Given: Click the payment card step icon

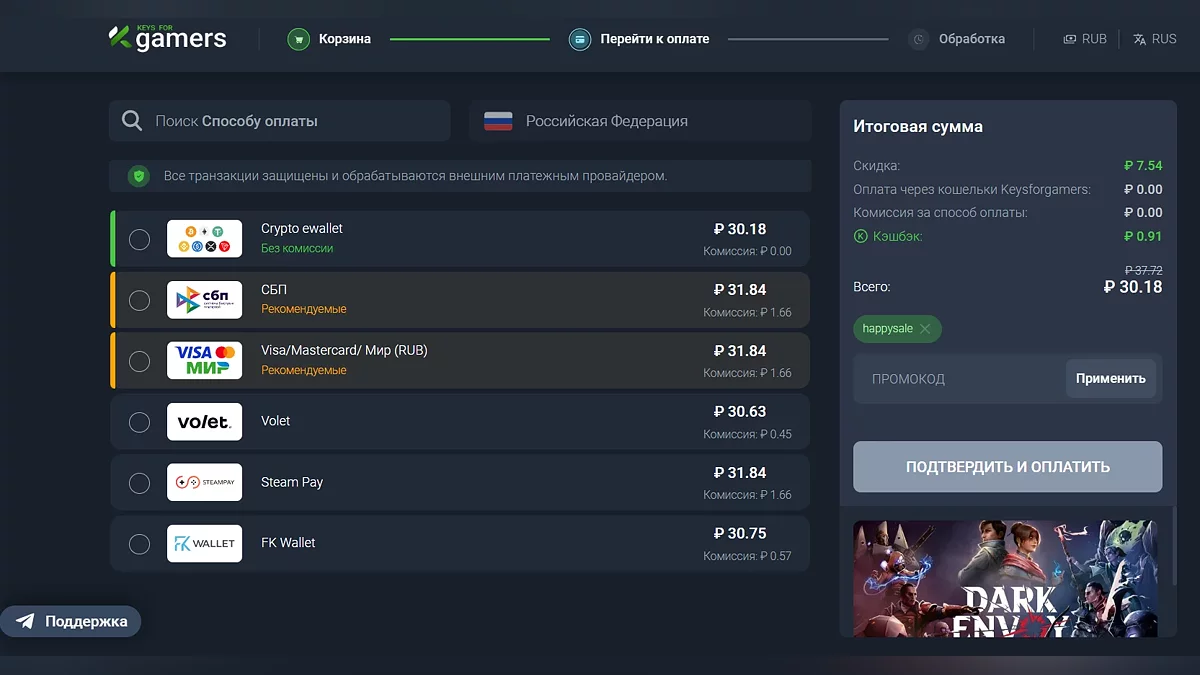Looking at the screenshot, I should (x=580, y=39).
